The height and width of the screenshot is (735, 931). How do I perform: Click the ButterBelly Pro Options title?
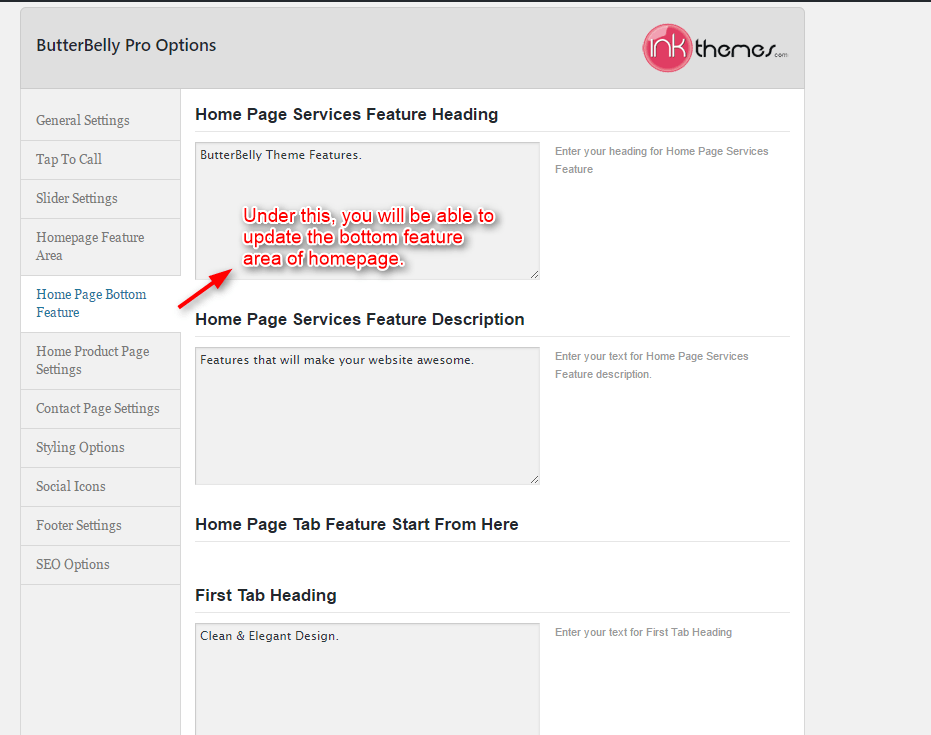[x=126, y=46]
